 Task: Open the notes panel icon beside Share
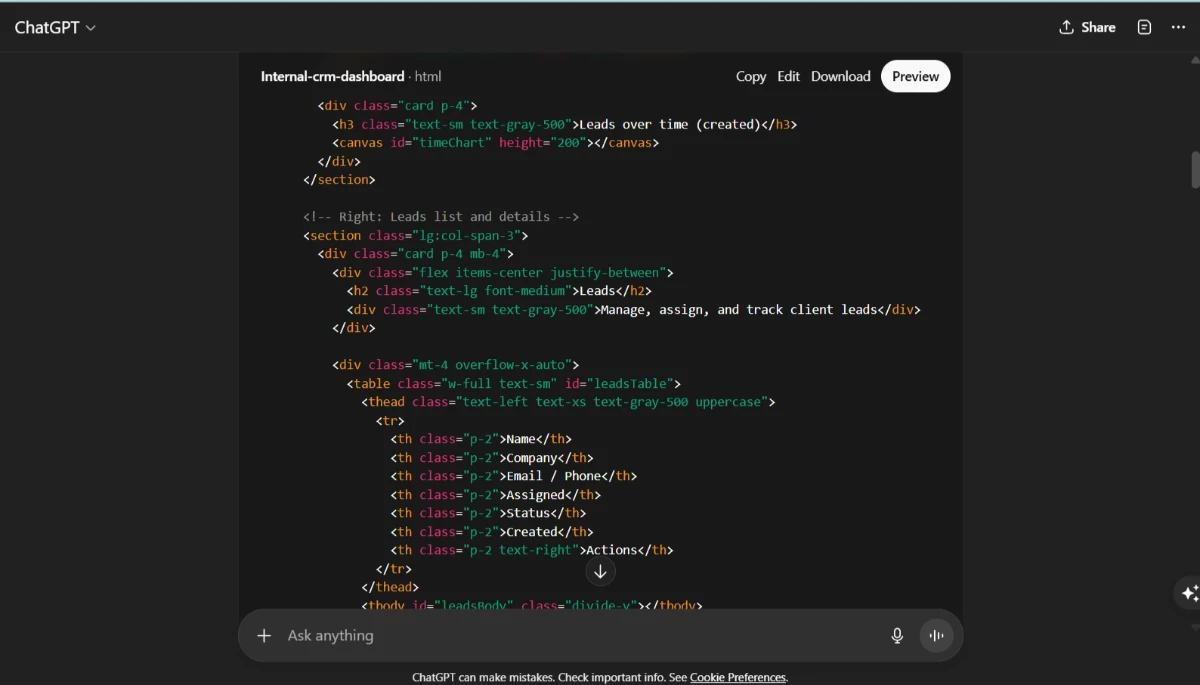click(1145, 27)
